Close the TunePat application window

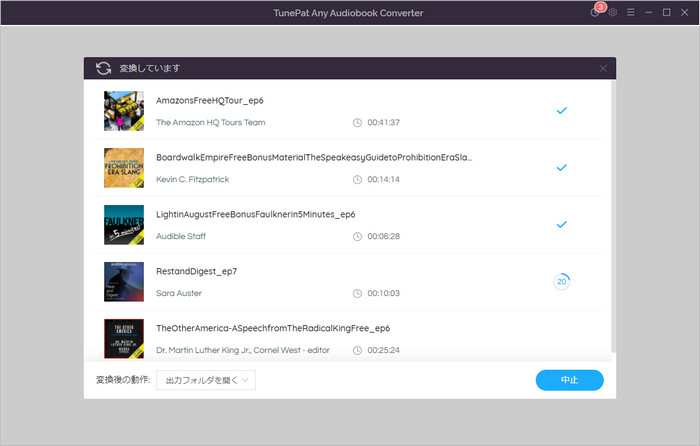[x=684, y=13]
